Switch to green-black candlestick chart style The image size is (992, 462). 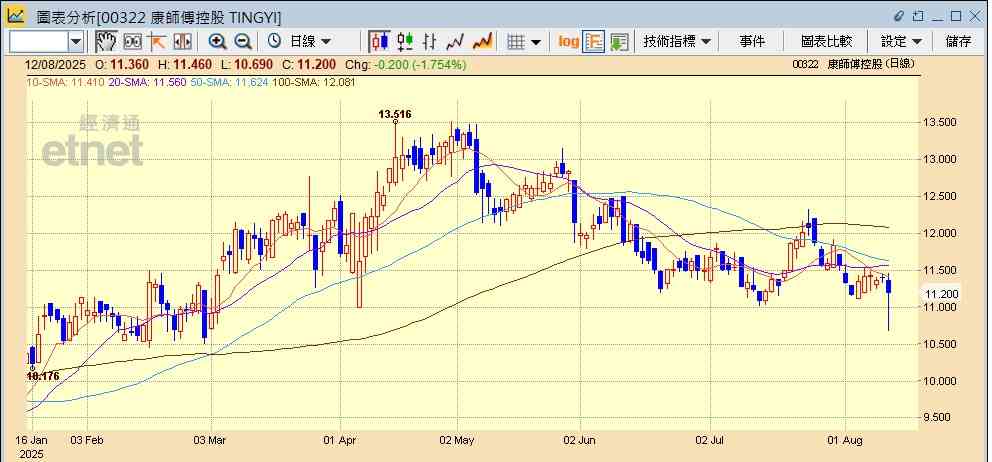[405, 42]
